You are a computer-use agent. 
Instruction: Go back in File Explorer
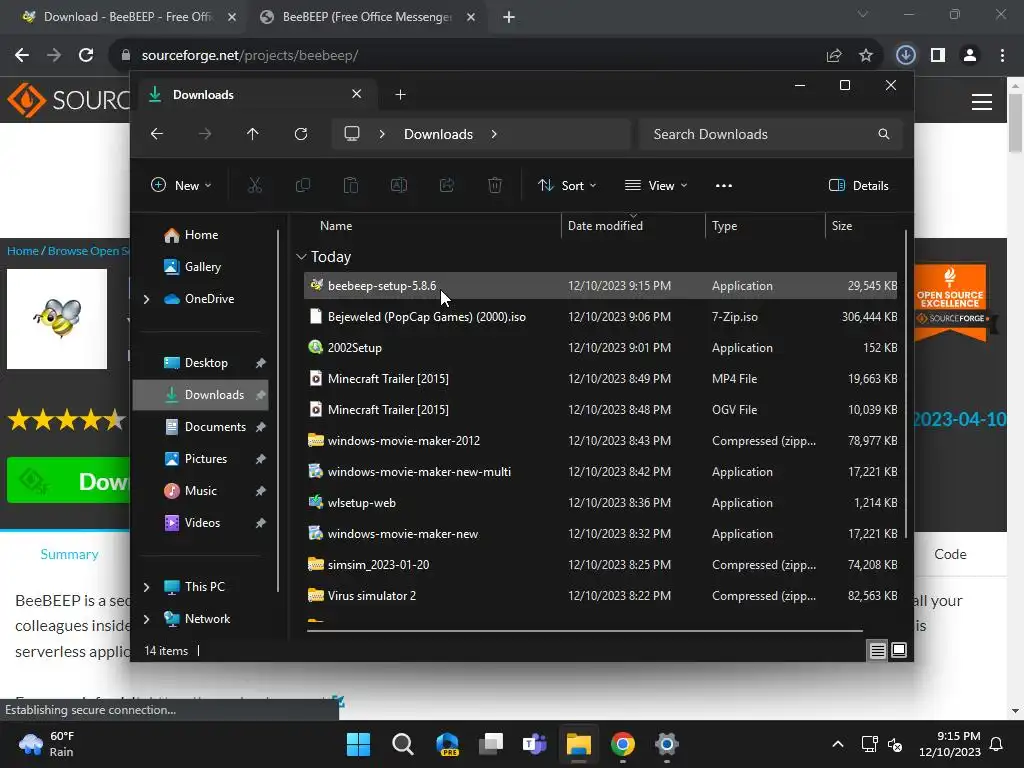click(157, 134)
